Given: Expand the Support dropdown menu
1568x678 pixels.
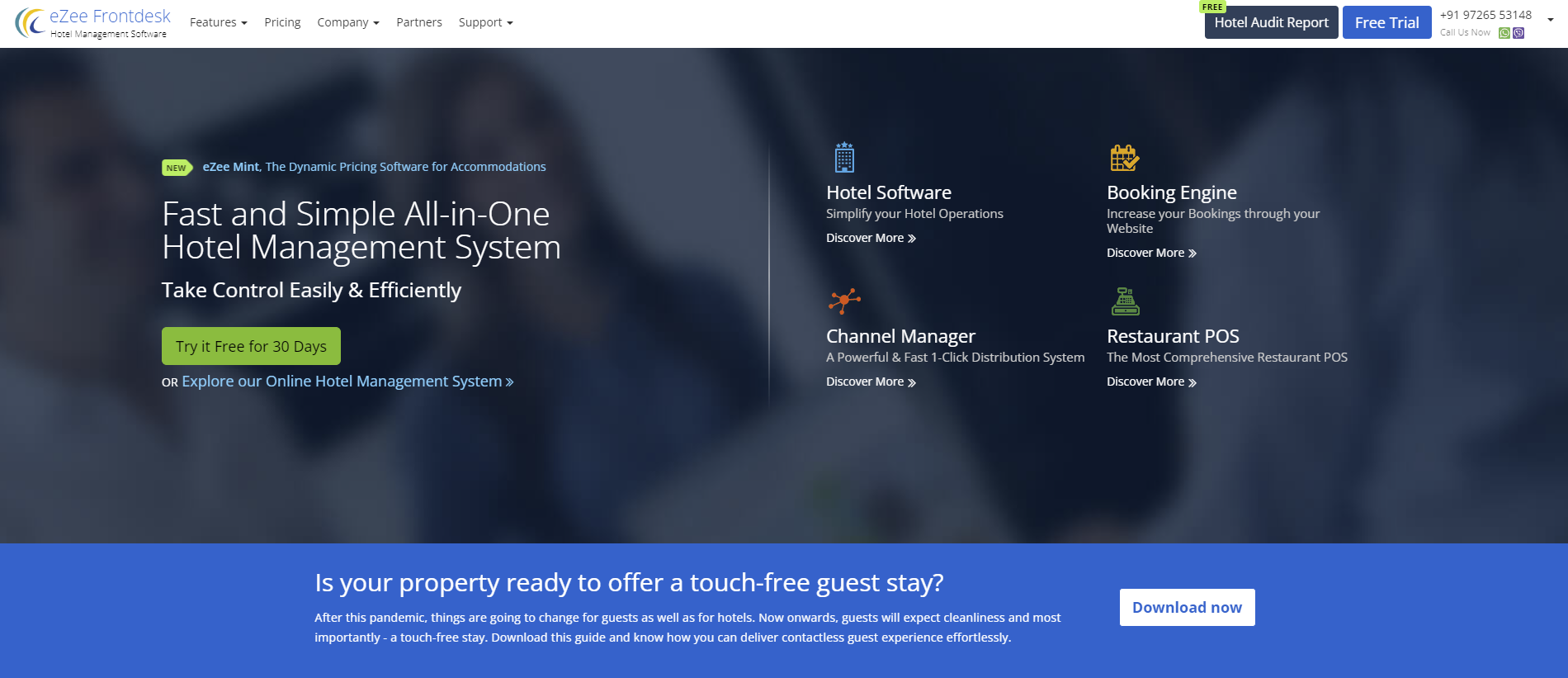Looking at the screenshot, I should pyautogui.click(x=485, y=22).
